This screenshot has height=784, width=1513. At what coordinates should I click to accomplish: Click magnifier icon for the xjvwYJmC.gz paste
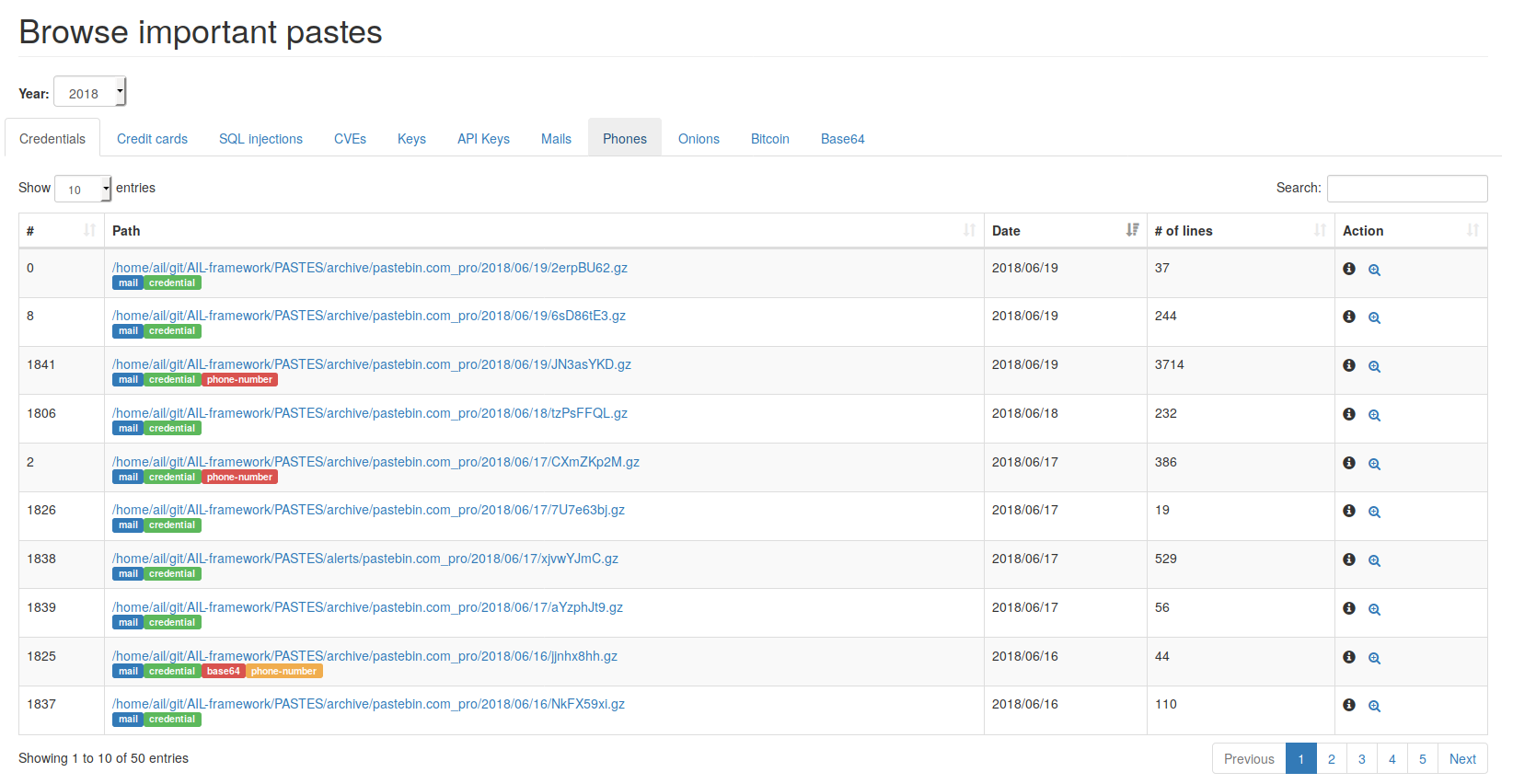pos(1374,560)
